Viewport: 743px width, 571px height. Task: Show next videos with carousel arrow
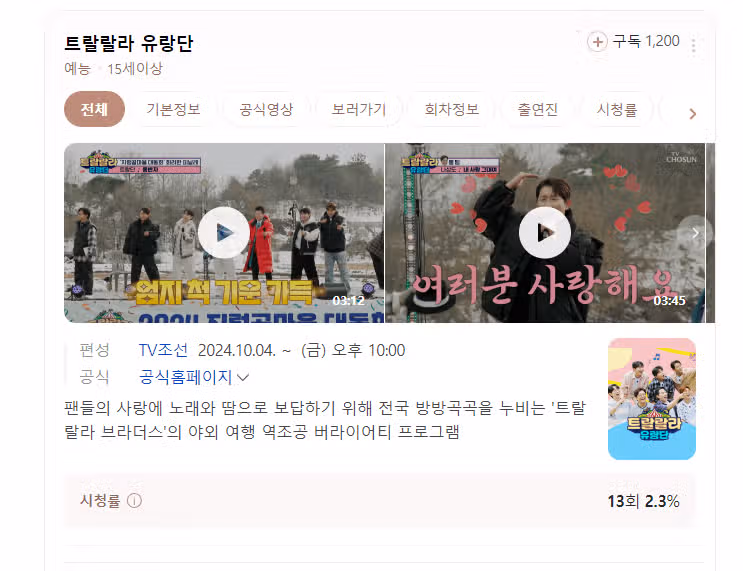tap(695, 233)
